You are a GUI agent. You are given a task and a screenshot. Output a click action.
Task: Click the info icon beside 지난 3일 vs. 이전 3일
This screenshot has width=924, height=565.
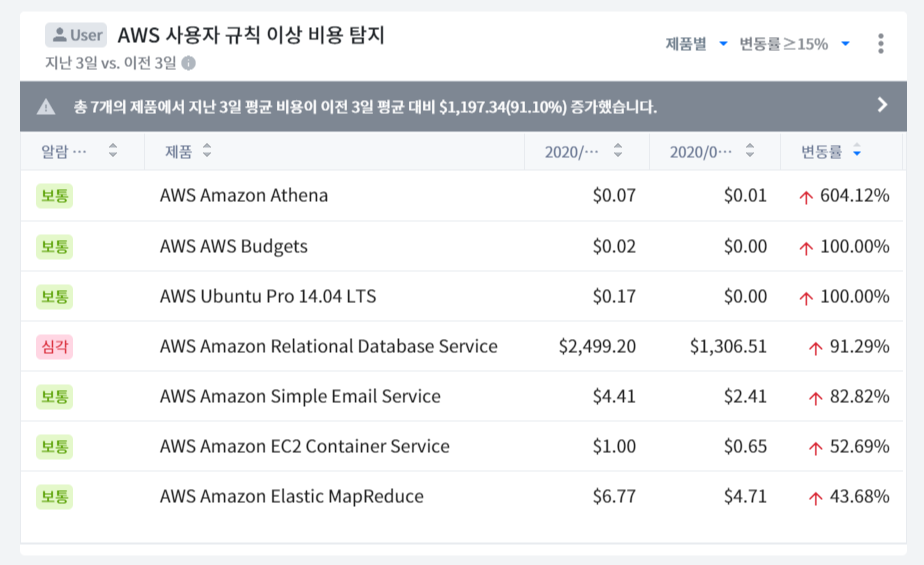click(x=189, y=63)
